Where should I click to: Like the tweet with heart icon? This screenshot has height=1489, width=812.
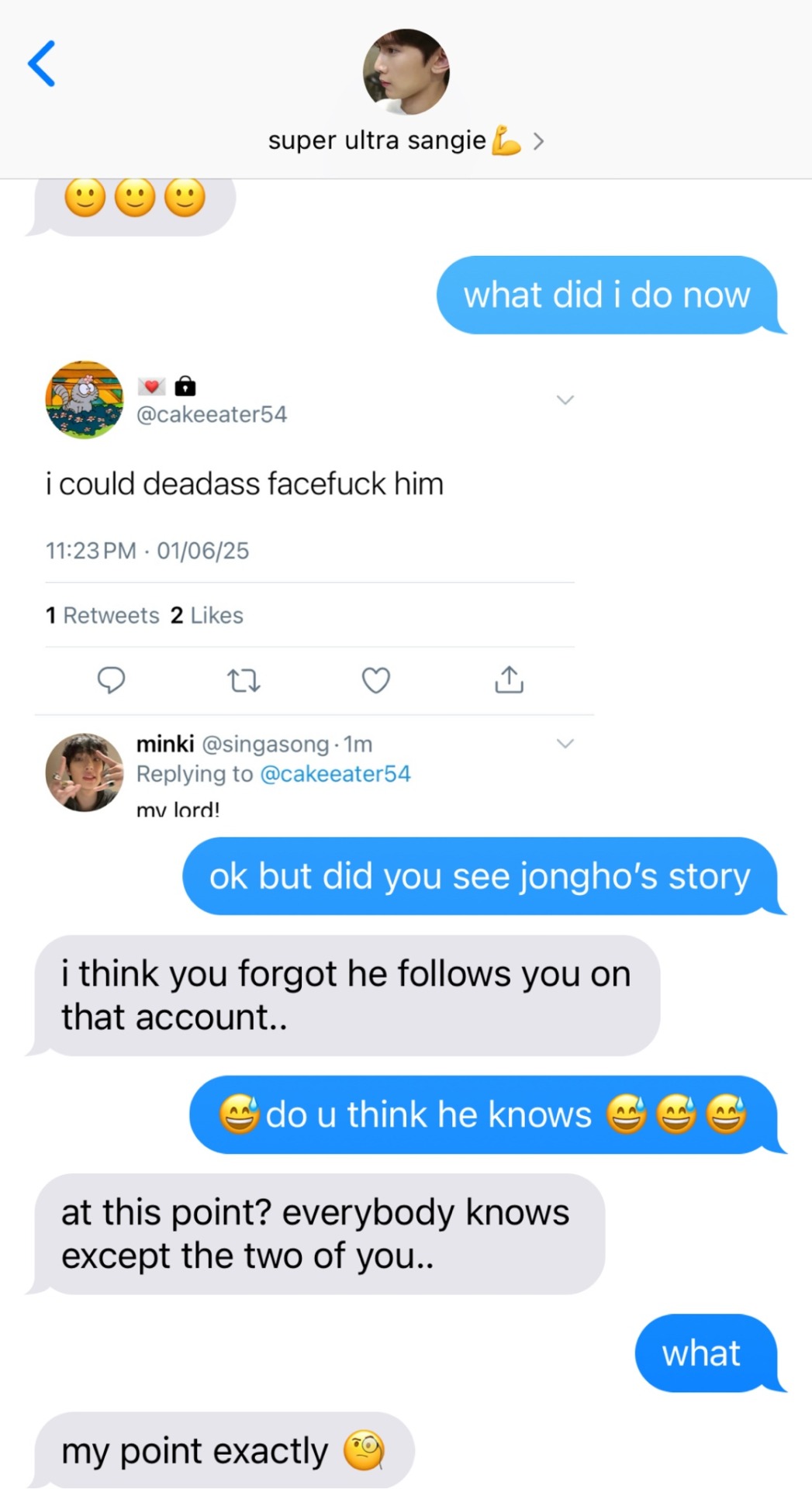(x=376, y=680)
